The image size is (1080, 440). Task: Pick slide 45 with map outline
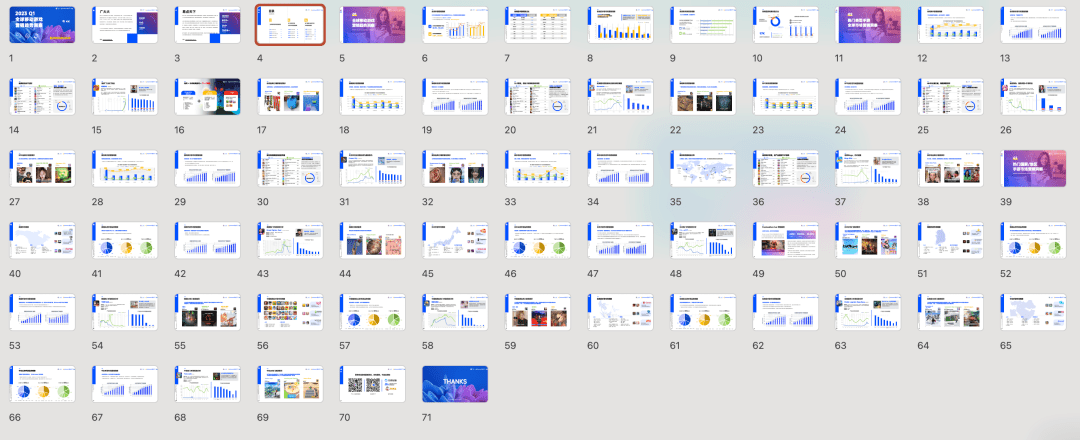455,241
